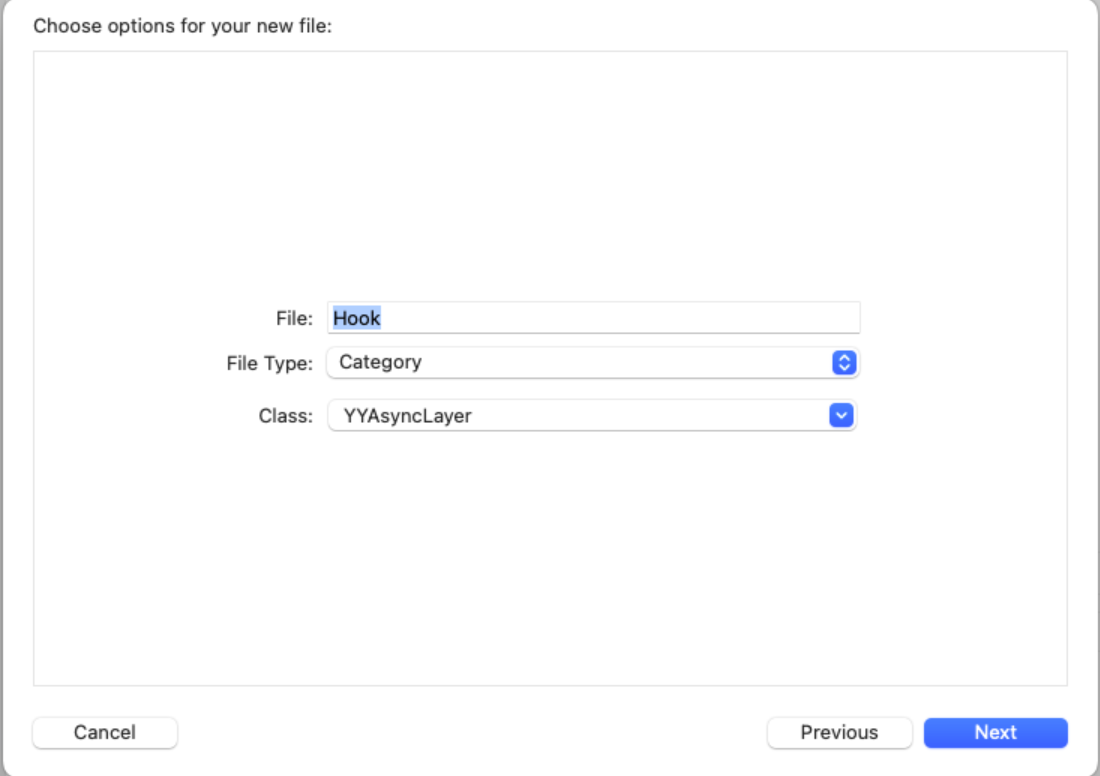Click the highlighted Hook text
The width and height of the screenshot is (1100, 776).
point(357,318)
